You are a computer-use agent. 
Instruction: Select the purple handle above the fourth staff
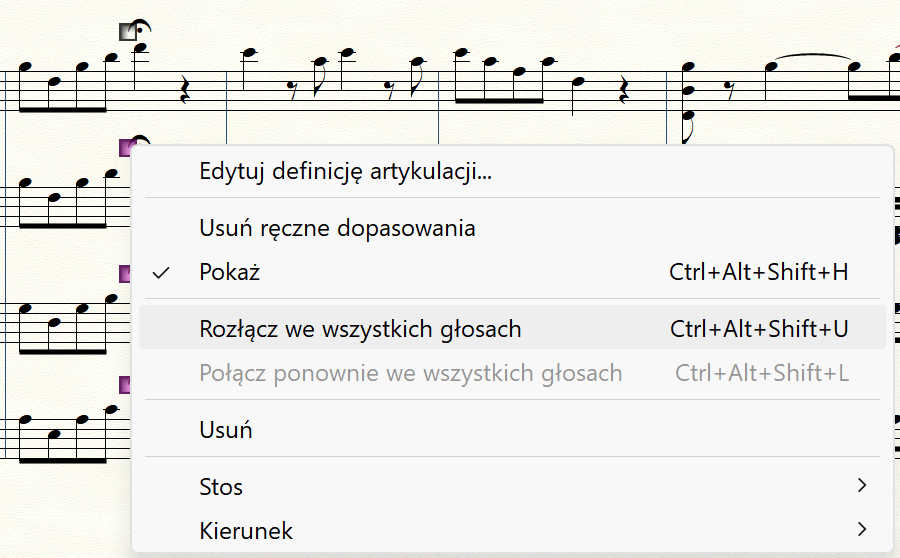pos(125,385)
